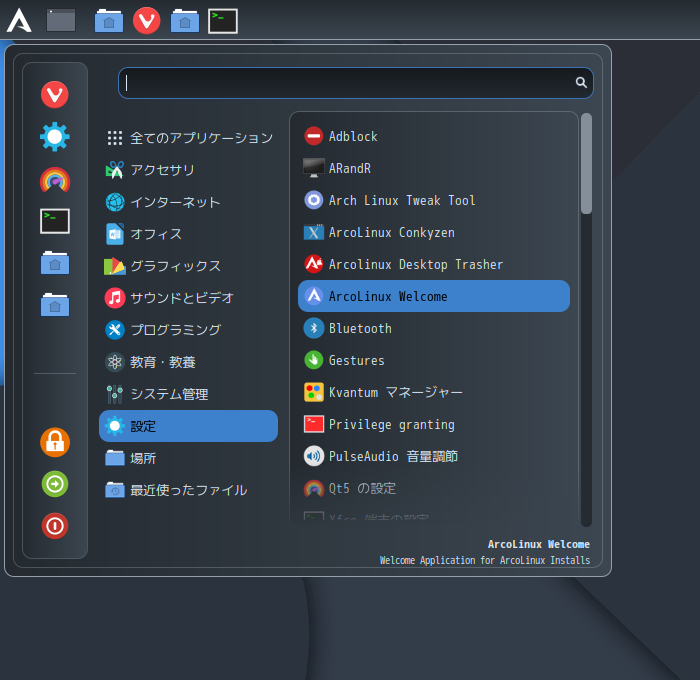This screenshot has width=700, height=680.
Task: Open the first home folder in the top panel
Action: (x=109, y=21)
